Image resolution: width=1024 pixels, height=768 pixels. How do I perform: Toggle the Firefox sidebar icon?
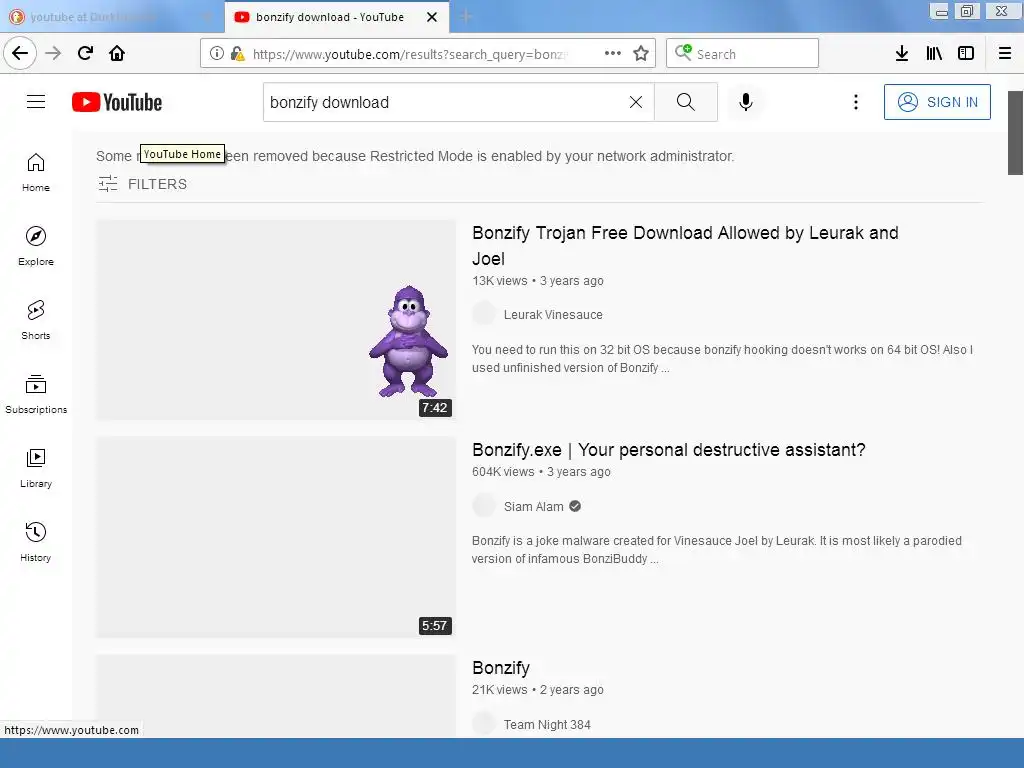966,54
